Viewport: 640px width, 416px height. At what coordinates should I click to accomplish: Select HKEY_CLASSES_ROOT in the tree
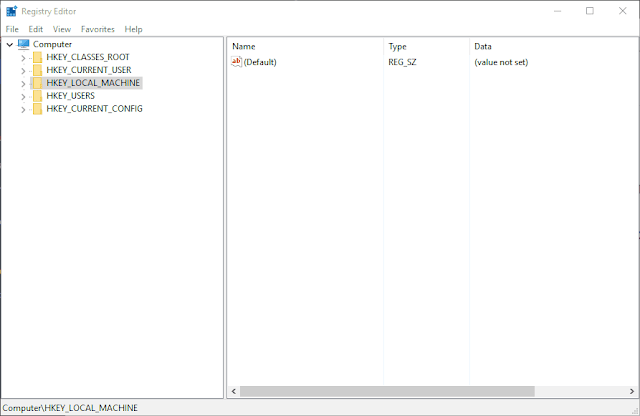(88, 57)
